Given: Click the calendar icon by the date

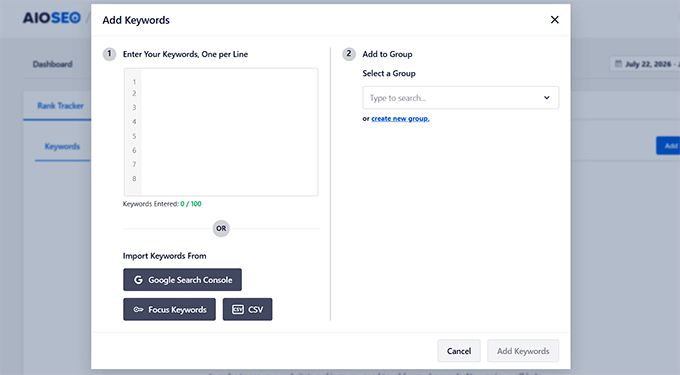Looking at the screenshot, I should [618, 64].
